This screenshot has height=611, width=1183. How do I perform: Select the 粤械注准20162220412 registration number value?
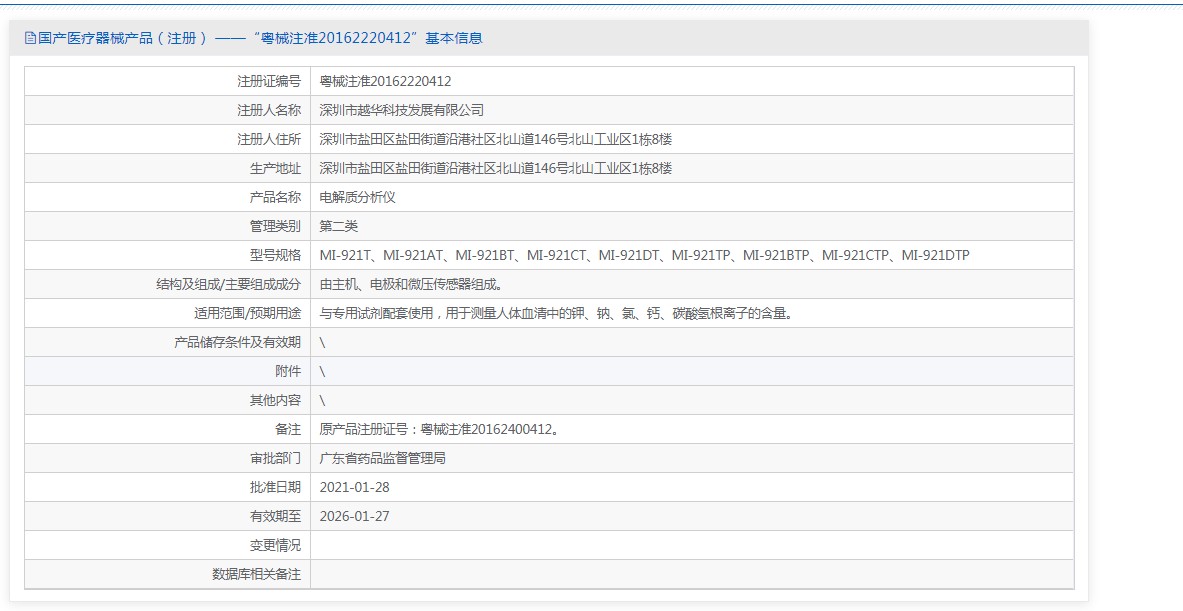coord(386,81)
